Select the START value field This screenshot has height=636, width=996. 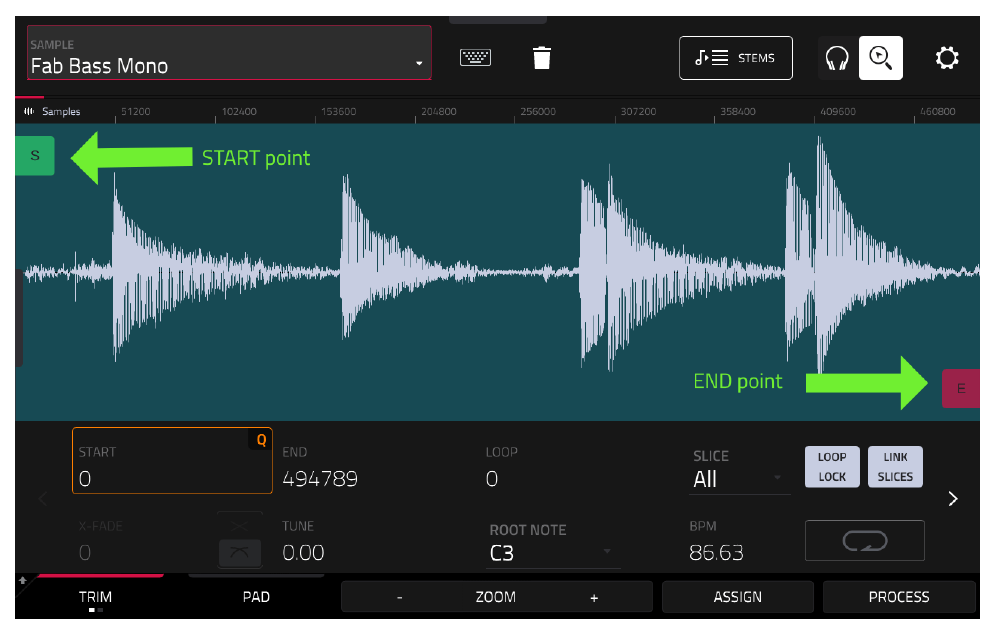click(172, 461)
